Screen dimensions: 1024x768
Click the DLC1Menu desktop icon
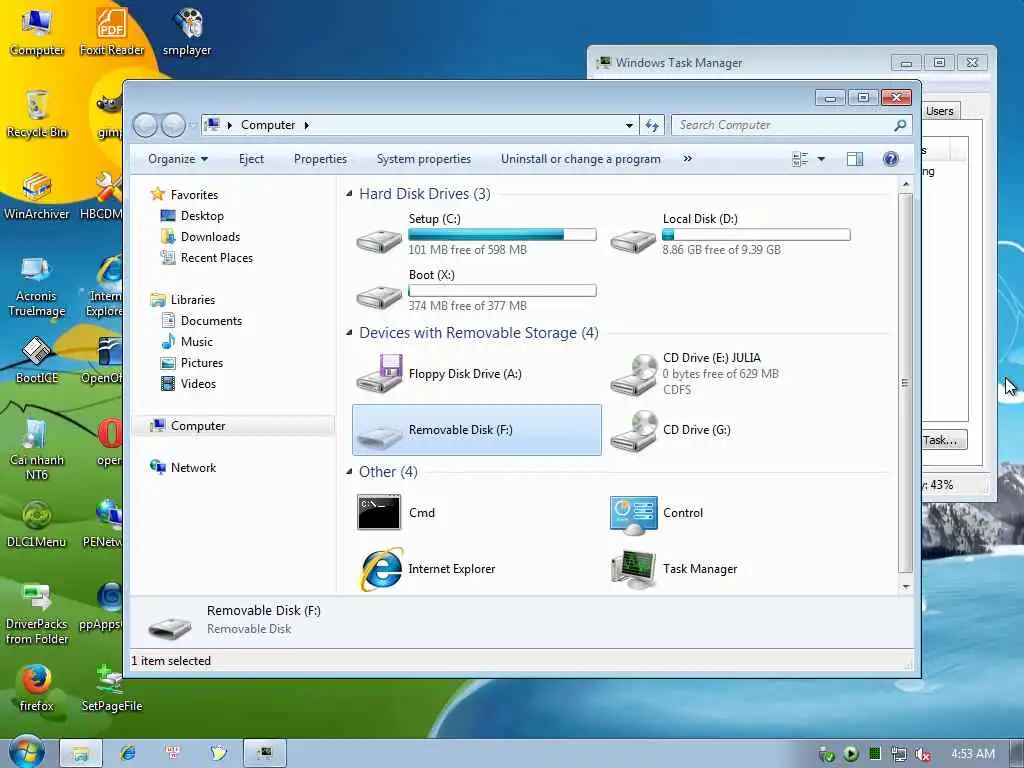(x=37, y=524)
